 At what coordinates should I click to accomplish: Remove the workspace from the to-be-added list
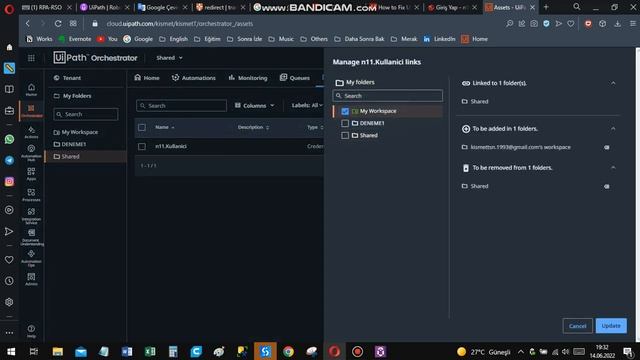[x=607, y=147]
